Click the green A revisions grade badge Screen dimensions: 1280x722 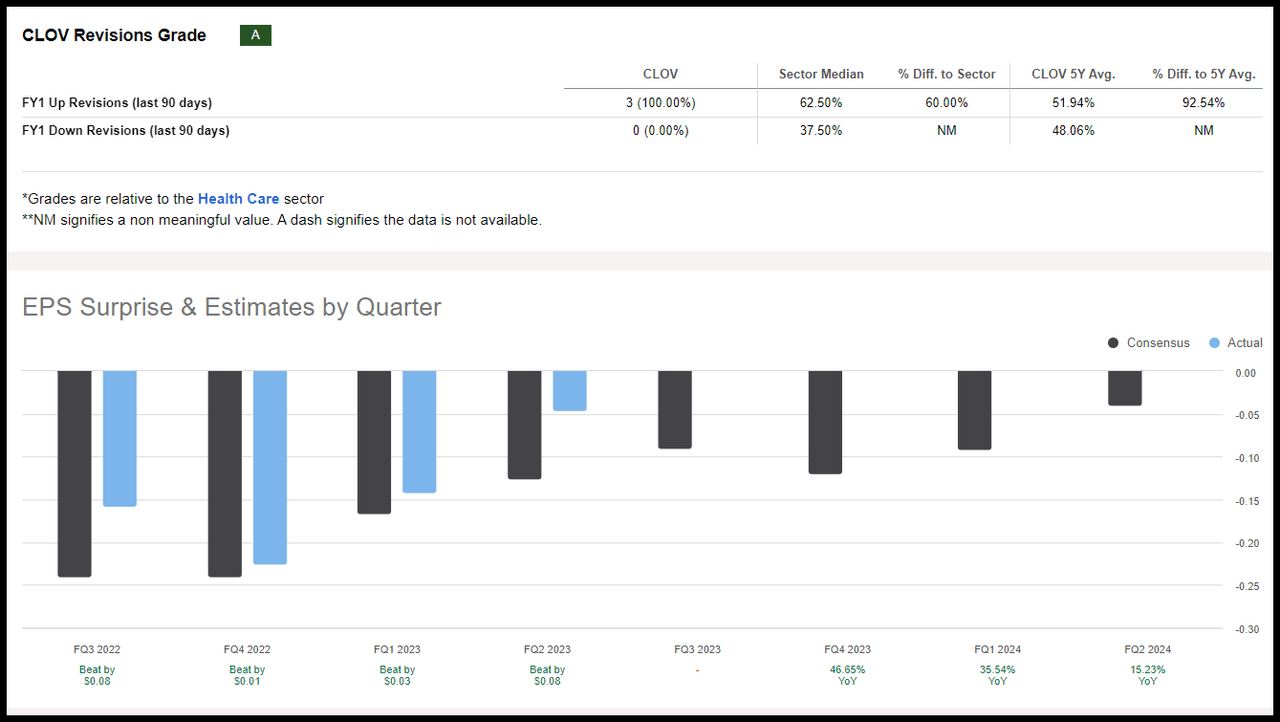[256, 35]
